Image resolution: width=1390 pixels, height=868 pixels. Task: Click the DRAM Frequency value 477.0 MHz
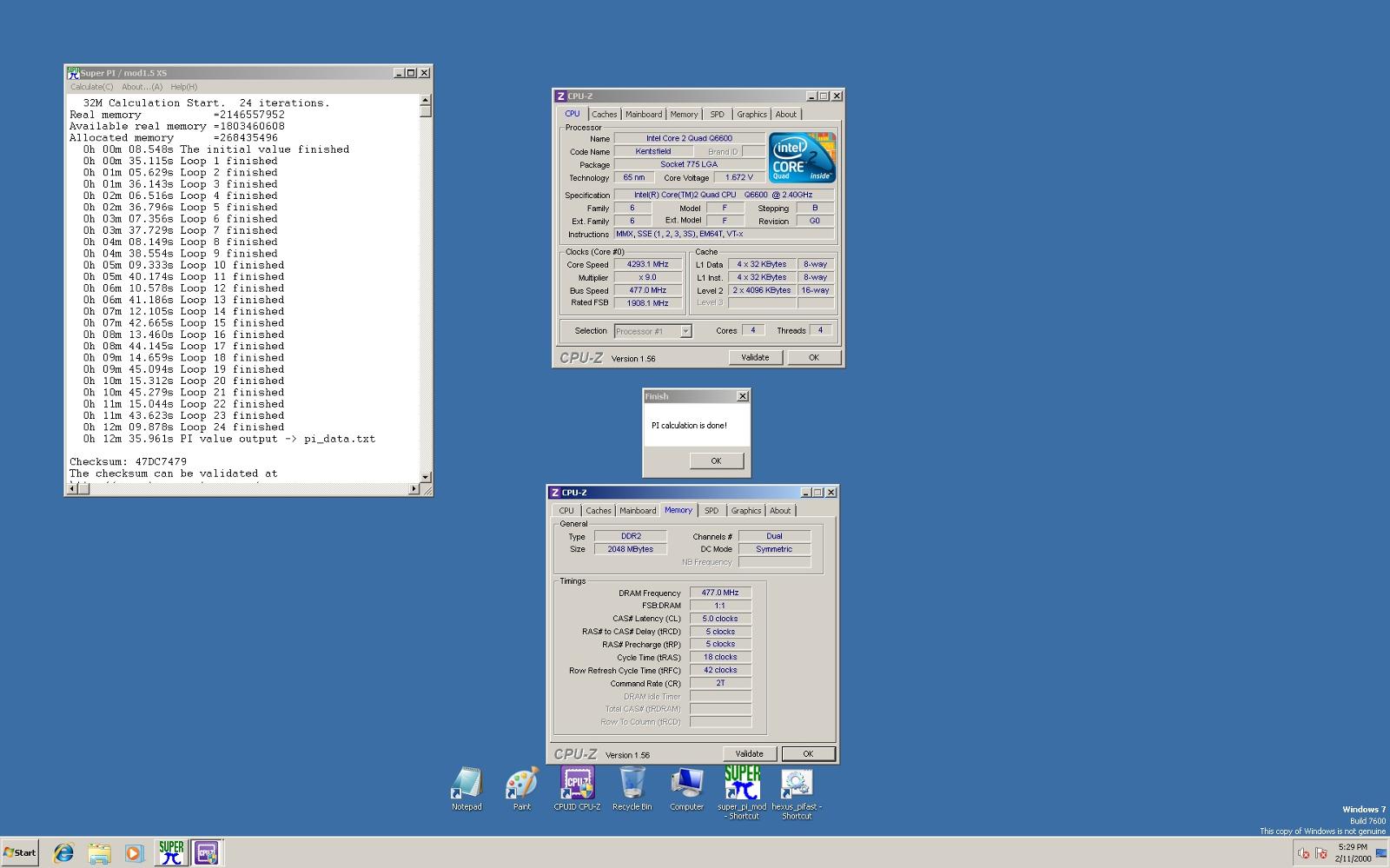[720, 593]
